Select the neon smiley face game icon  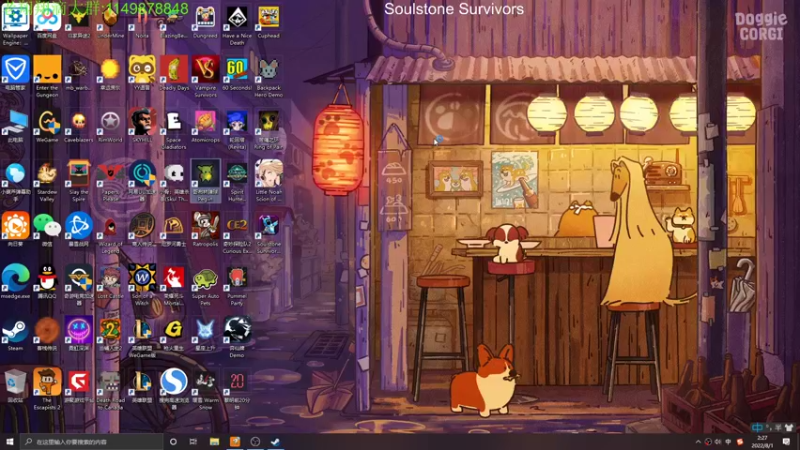pyautogui.click(x=79, y=334)
